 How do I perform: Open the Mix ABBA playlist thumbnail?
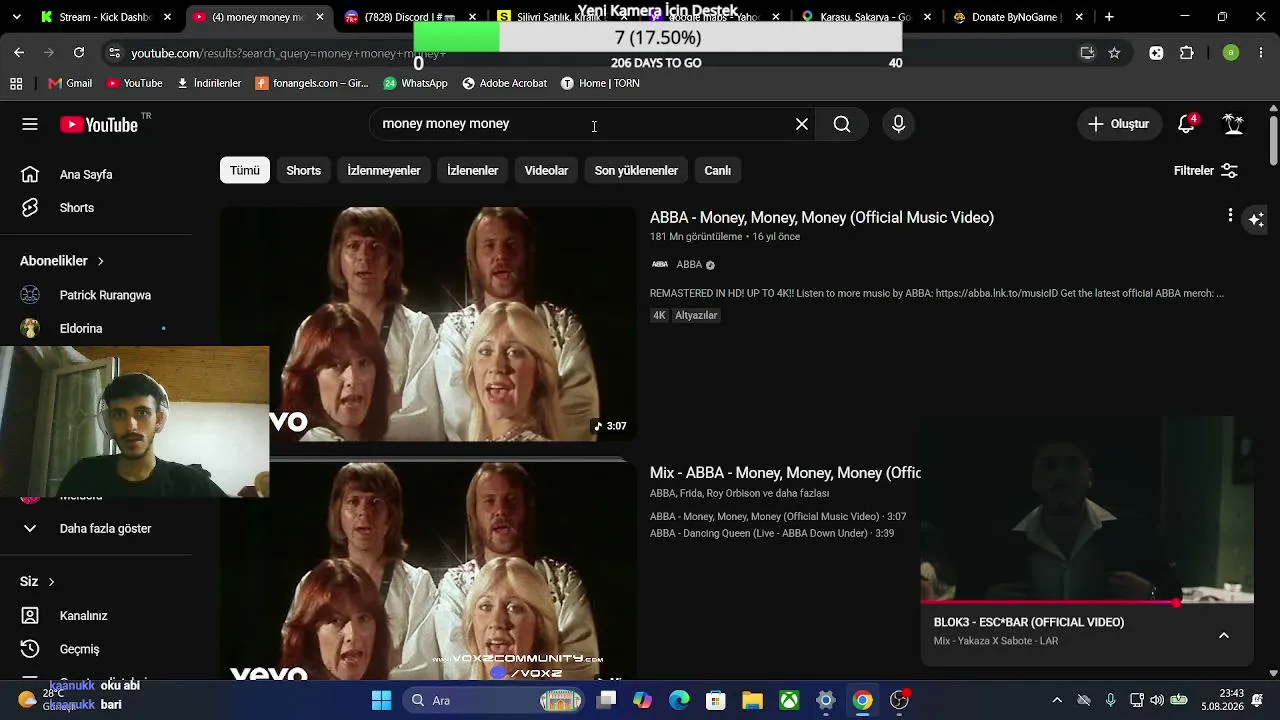(x=428, y=572)
